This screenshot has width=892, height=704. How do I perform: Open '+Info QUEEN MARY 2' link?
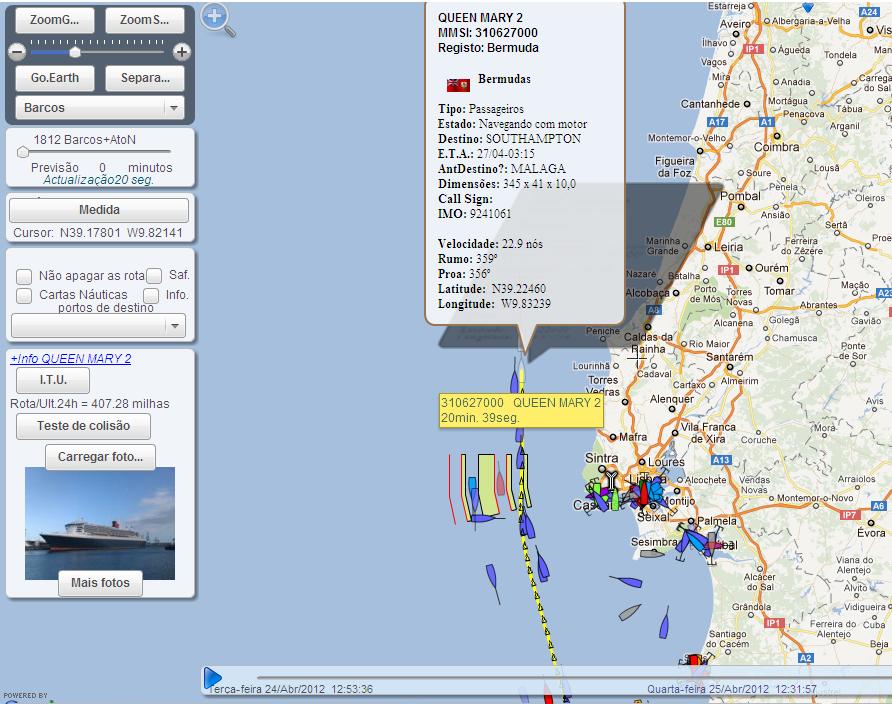click(x=71, y=359)
